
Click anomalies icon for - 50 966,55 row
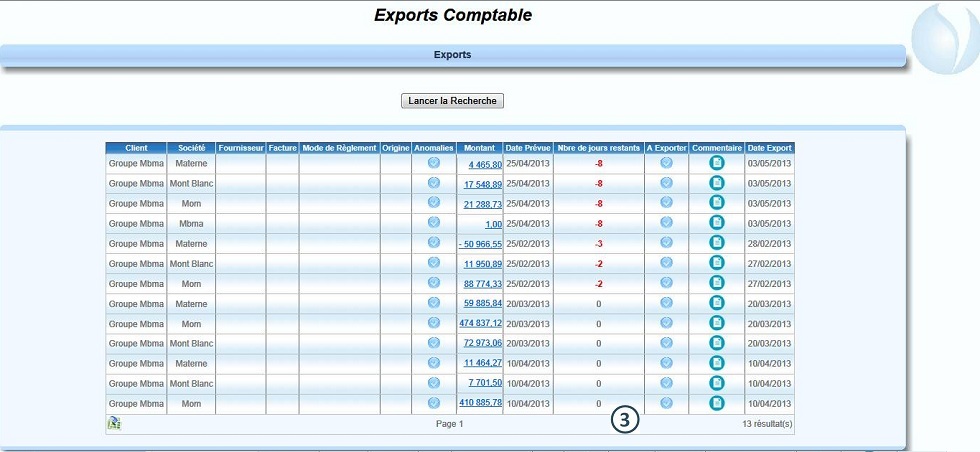click(x=434, y=243)
